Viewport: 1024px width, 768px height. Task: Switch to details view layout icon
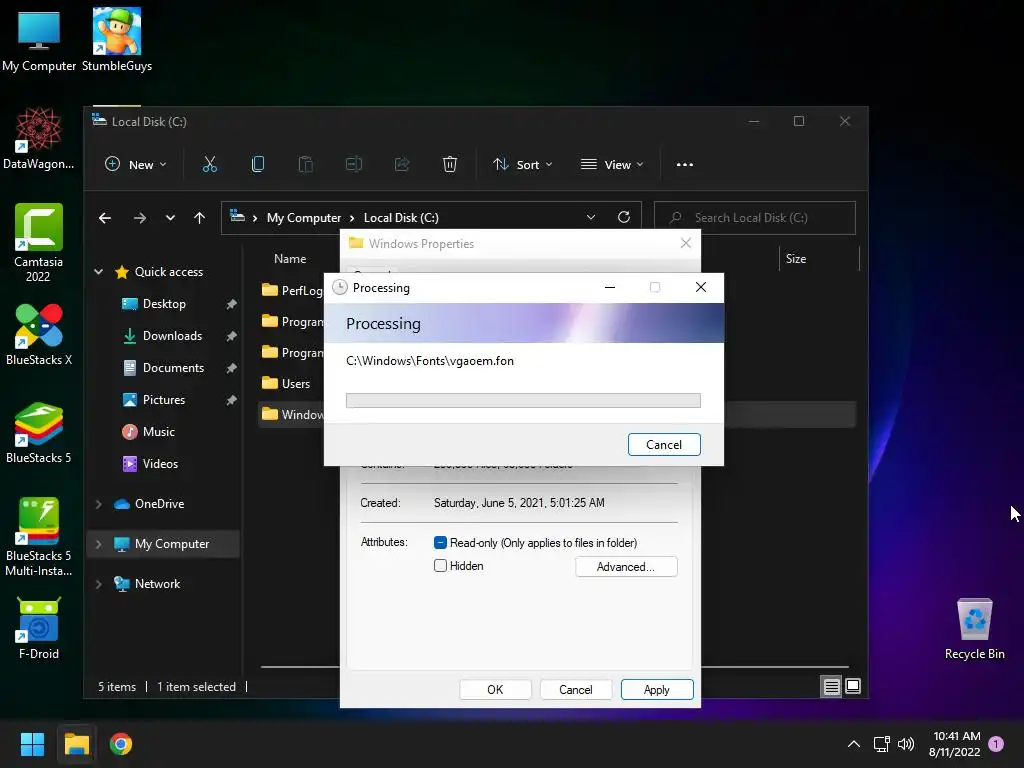coord(831,686)
